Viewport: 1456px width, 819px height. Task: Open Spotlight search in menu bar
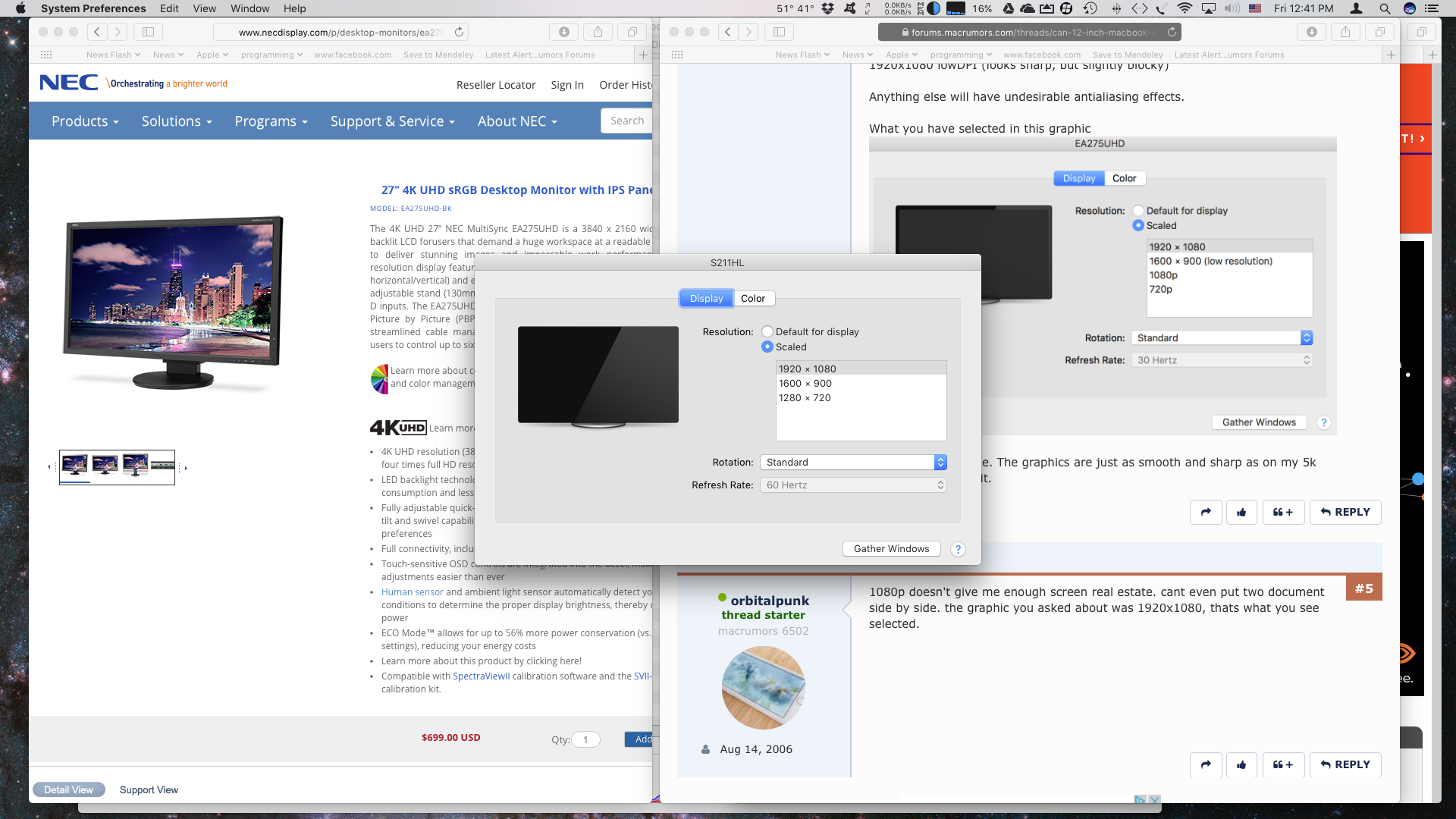(x=1385, y=8)
